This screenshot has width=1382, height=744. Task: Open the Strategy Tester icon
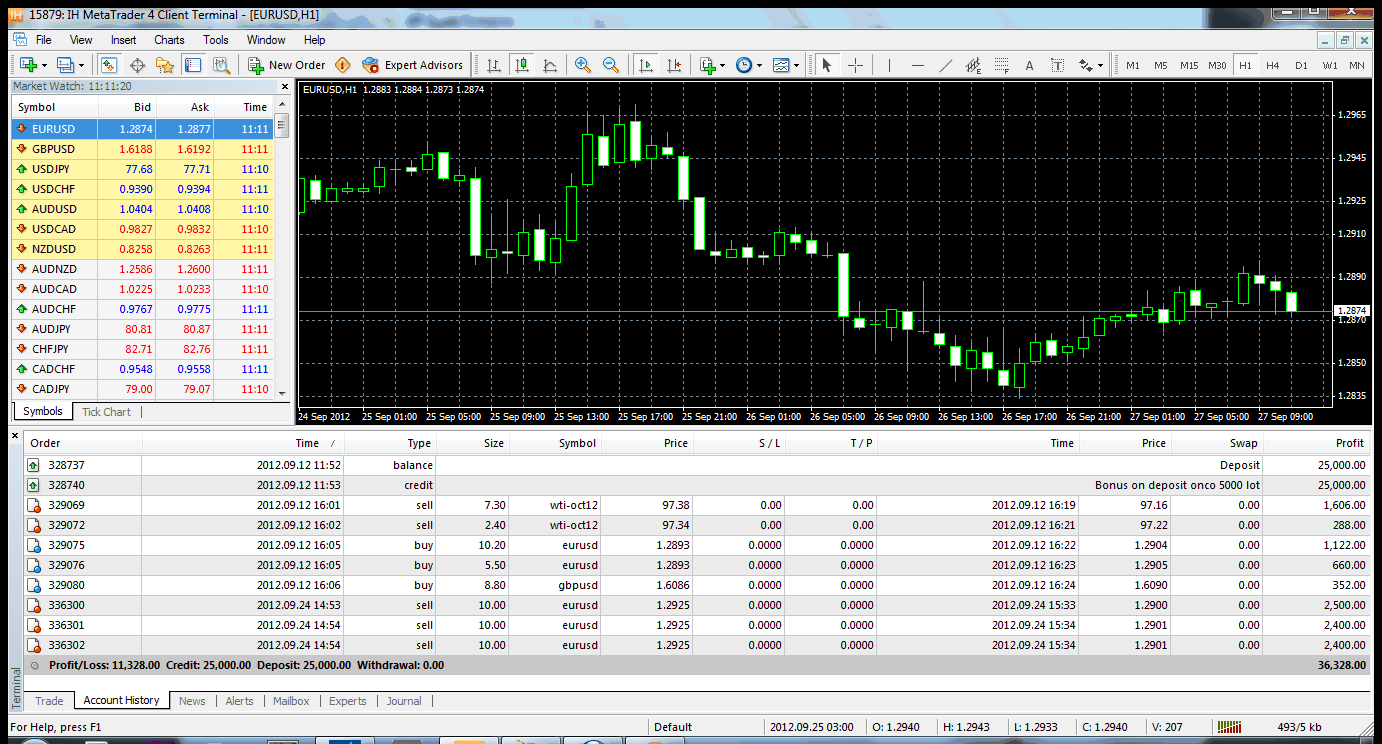coord(221,65)
